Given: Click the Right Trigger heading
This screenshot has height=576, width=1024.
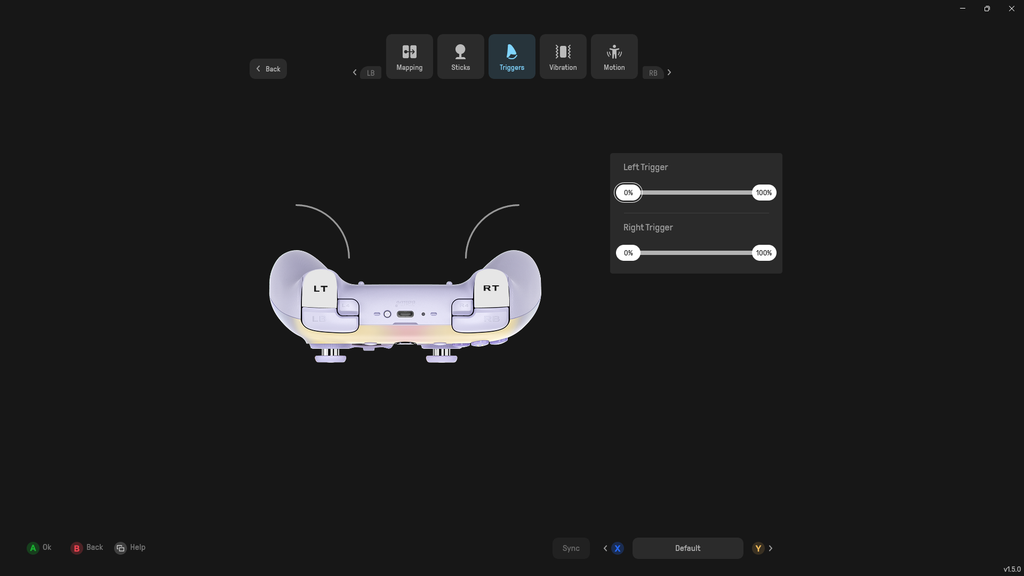Looking at the screenshot, I should (x=648, y=227).
